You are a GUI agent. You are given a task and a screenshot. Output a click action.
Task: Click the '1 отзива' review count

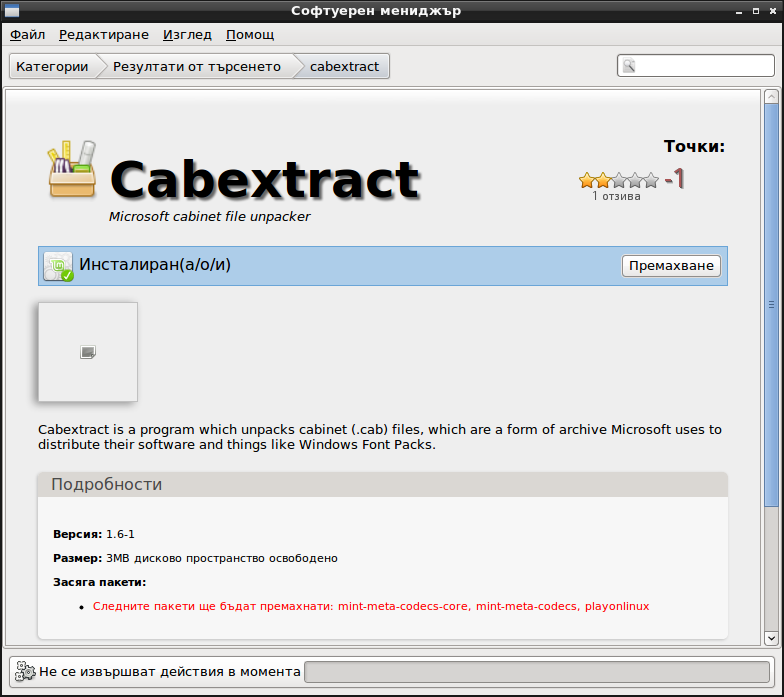[x=616, y=196]
